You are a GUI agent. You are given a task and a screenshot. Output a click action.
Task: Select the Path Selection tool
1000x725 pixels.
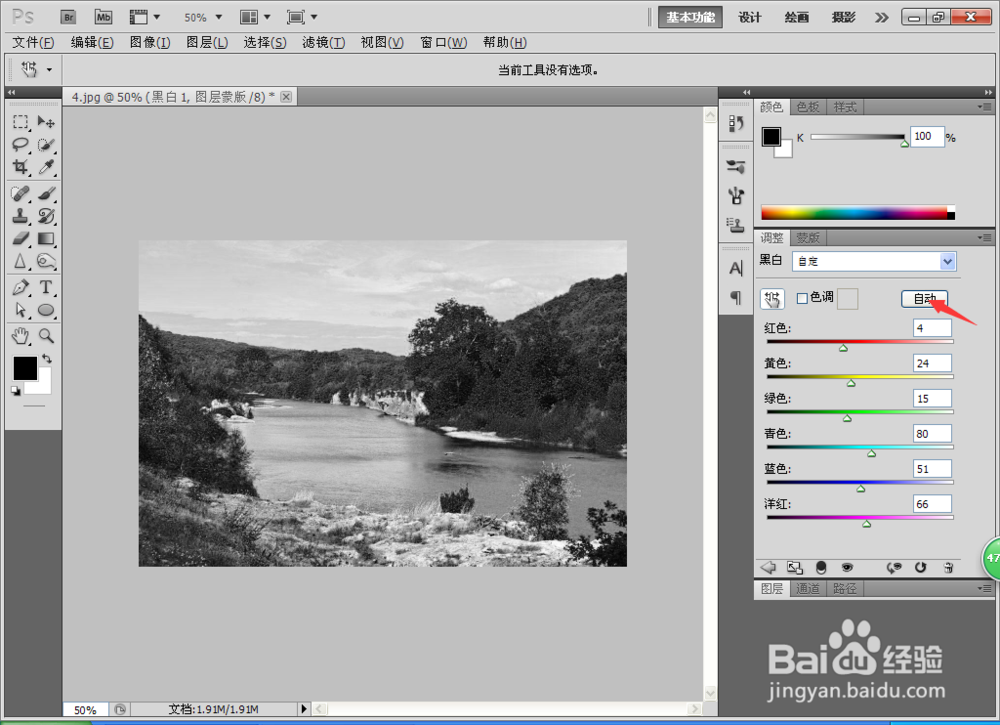point(20,310)
